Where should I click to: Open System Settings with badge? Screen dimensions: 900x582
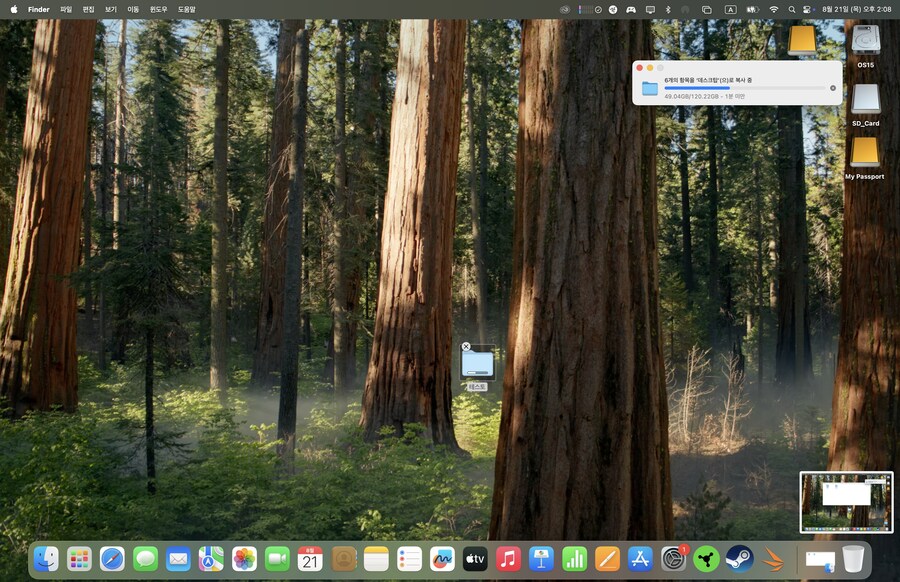tap(673, 558)
